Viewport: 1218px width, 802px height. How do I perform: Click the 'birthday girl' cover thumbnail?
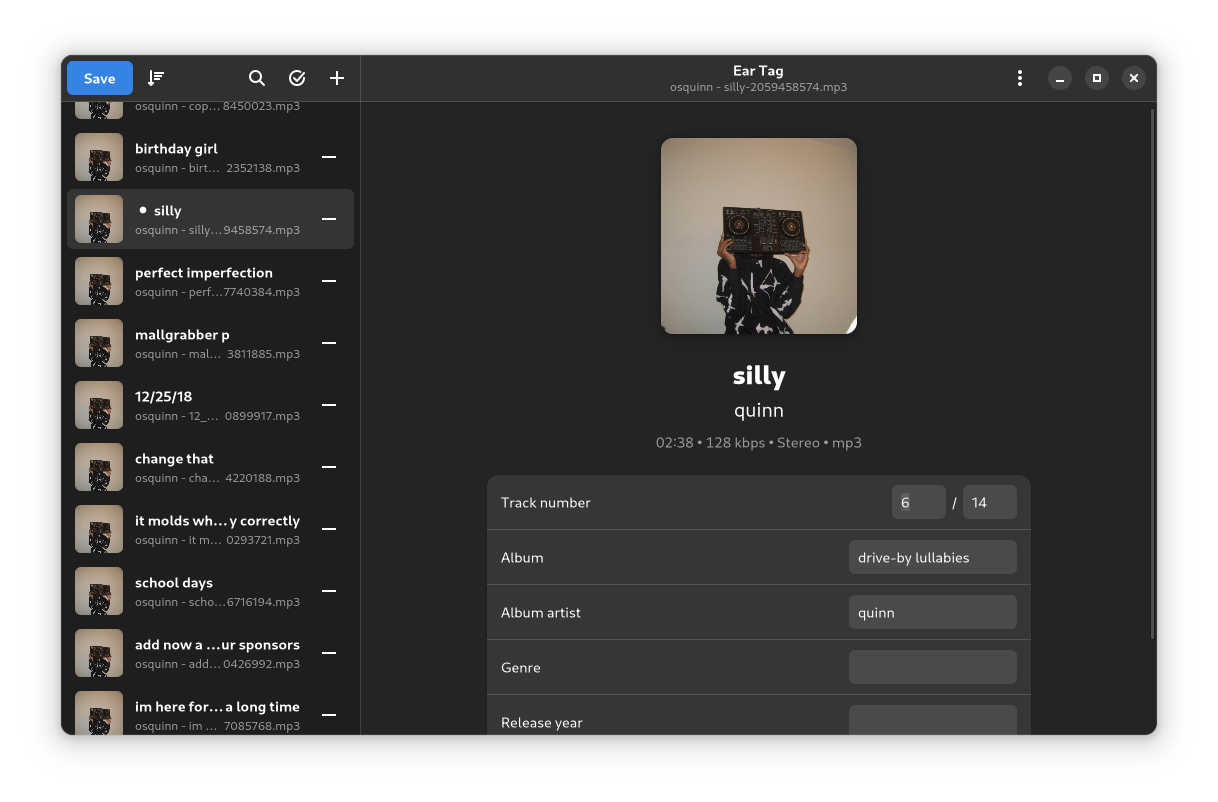coord(99,157)
